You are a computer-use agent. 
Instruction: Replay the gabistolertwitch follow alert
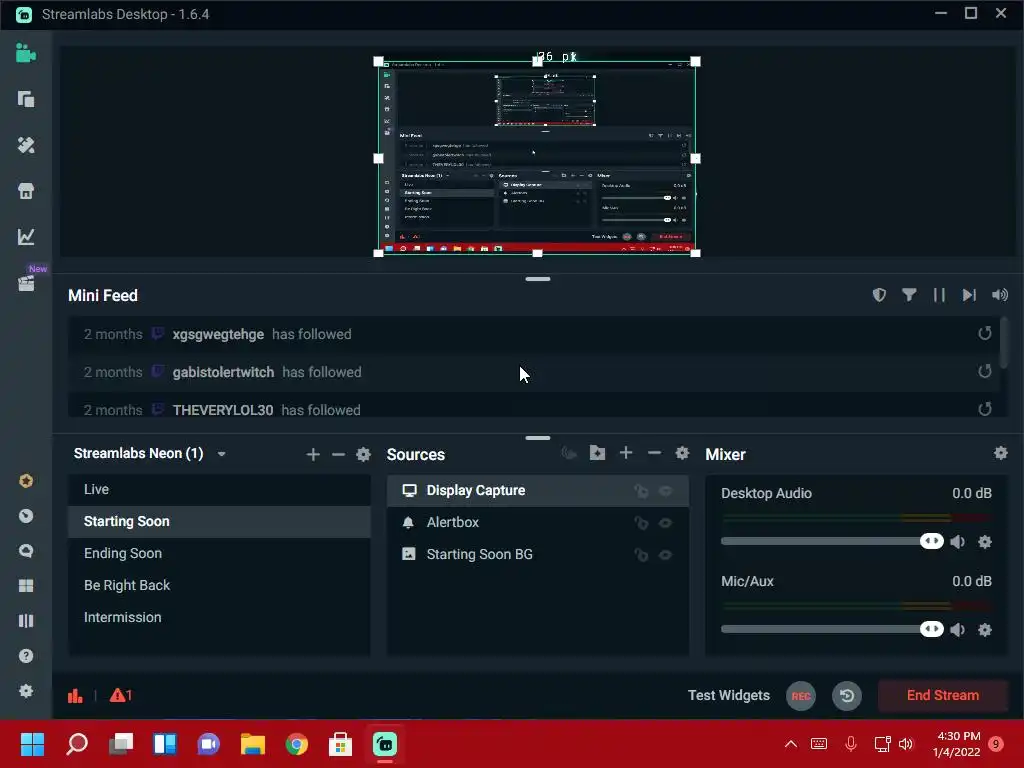[x=985, y=372]
